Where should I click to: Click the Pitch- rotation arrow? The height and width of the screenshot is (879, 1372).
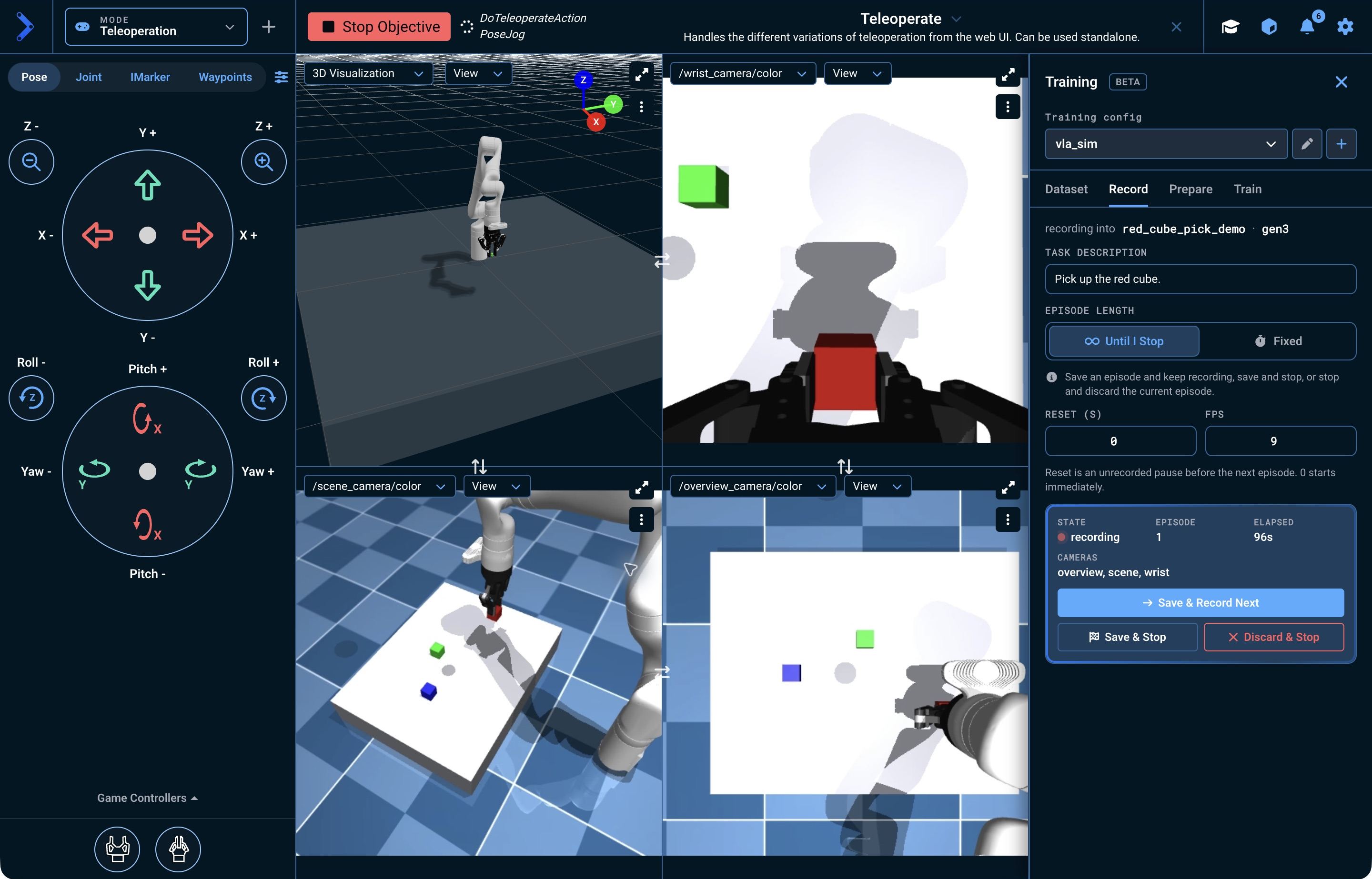coord(146,525)
